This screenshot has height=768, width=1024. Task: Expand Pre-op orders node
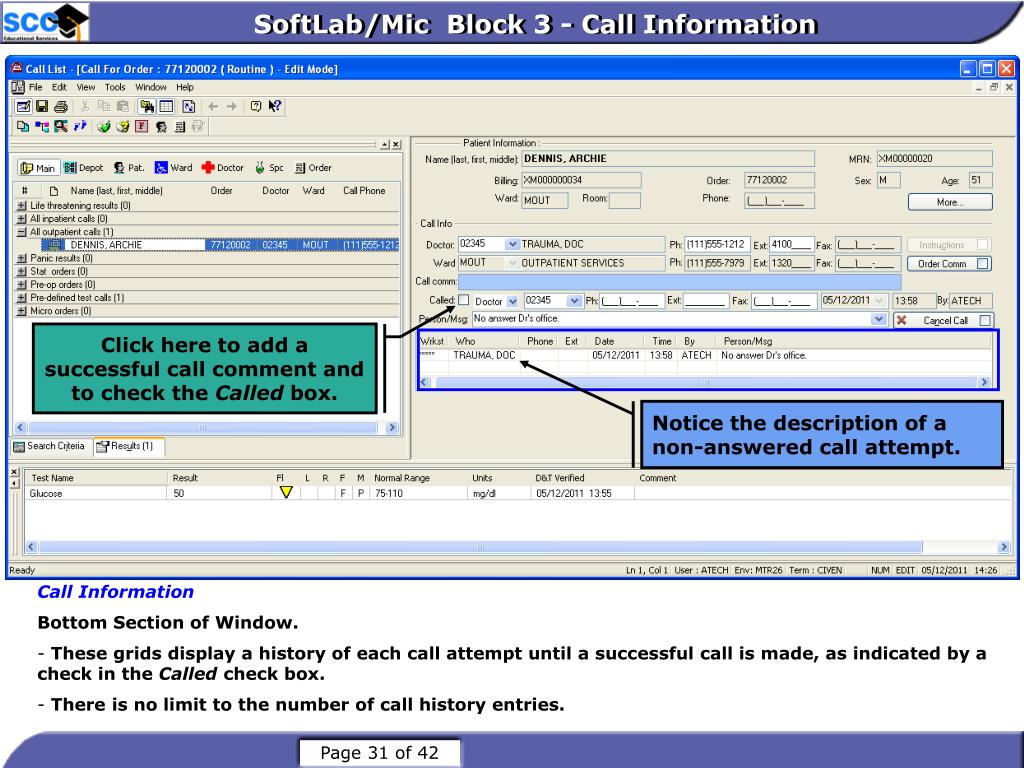[22, 284]
